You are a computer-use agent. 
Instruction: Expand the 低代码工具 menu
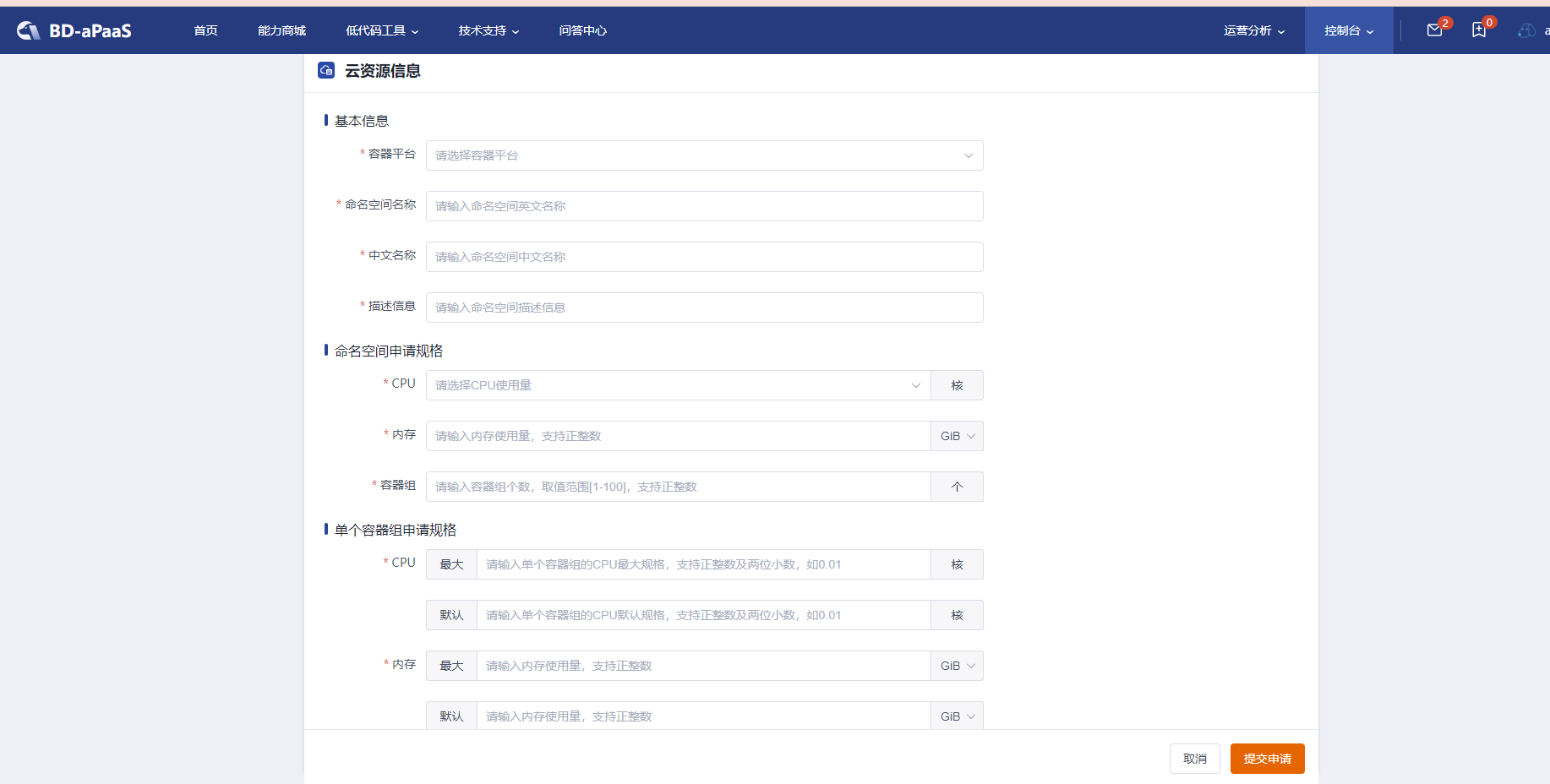[382, 30]
